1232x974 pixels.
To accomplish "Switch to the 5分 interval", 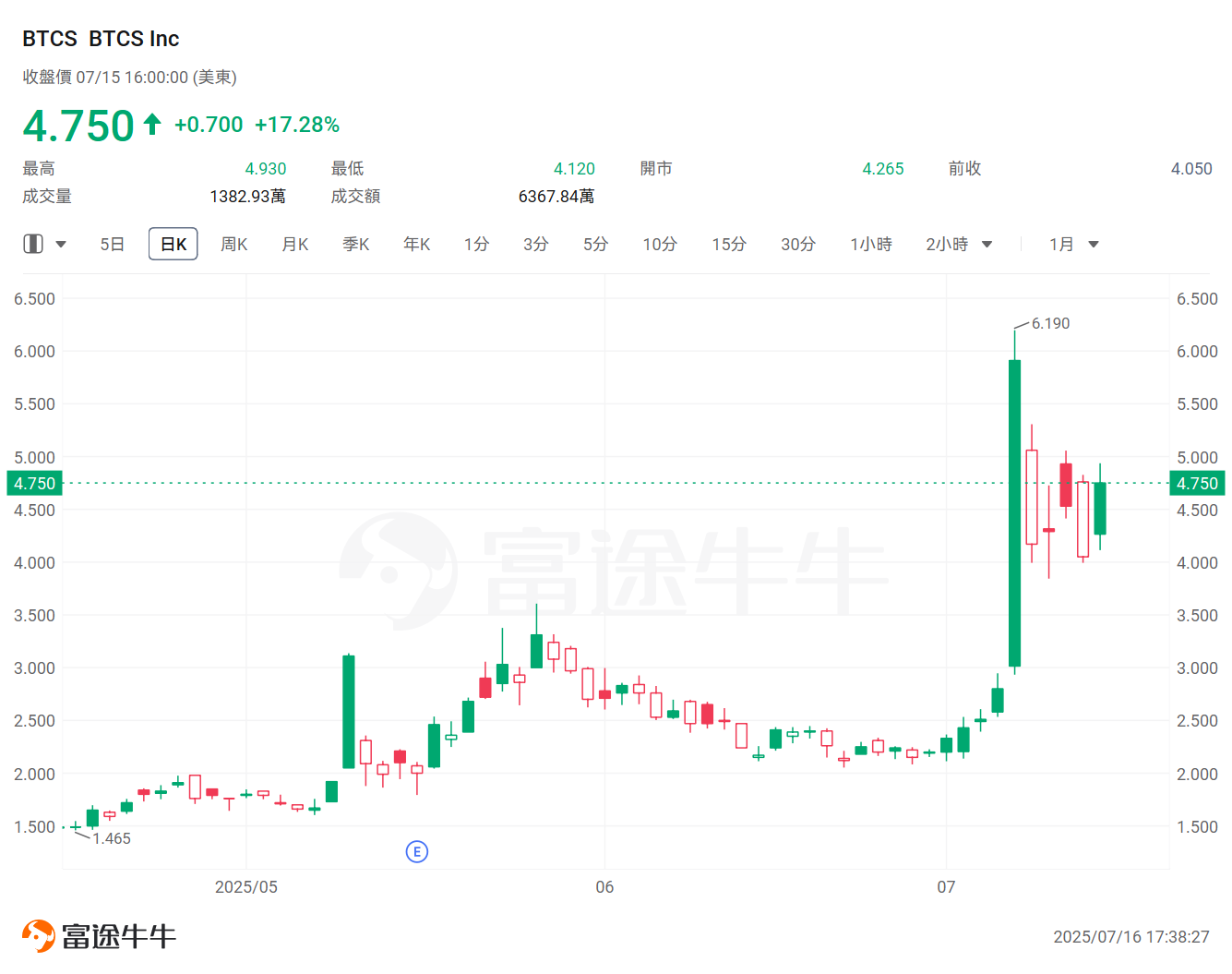I will click(x=595, y=245).
